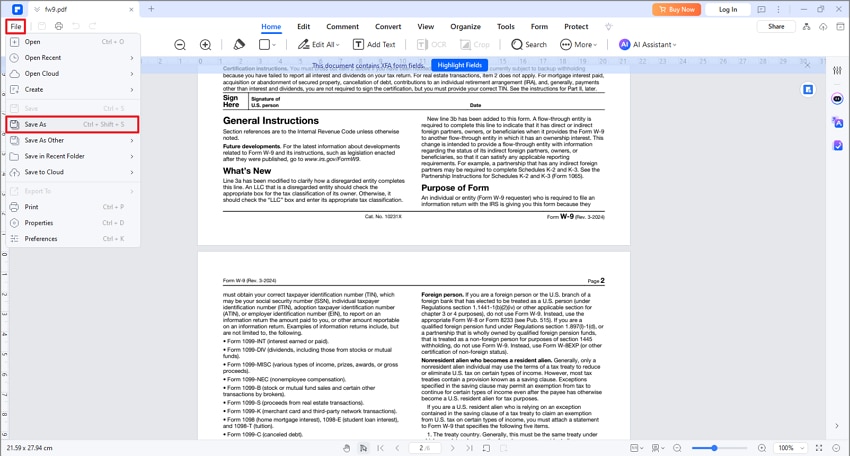Screen dimensions: 850x456
Task: Click the zoom out magnifier in the toolbar
Action: pyautogui.click(x=180, y=45)
